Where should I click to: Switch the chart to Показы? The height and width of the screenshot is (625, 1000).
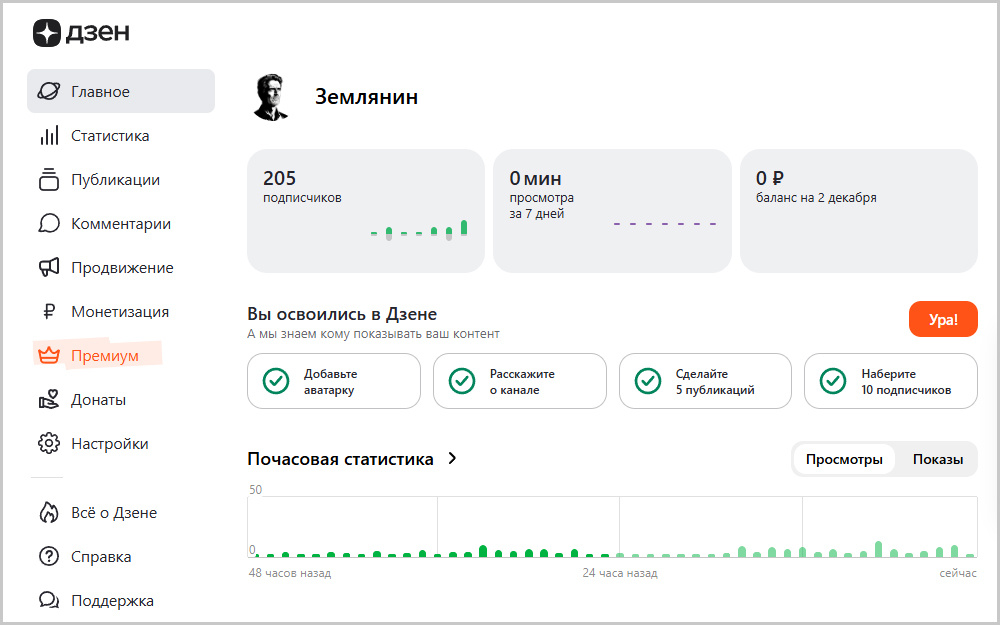pyautogui.click(x=938, y=459)
